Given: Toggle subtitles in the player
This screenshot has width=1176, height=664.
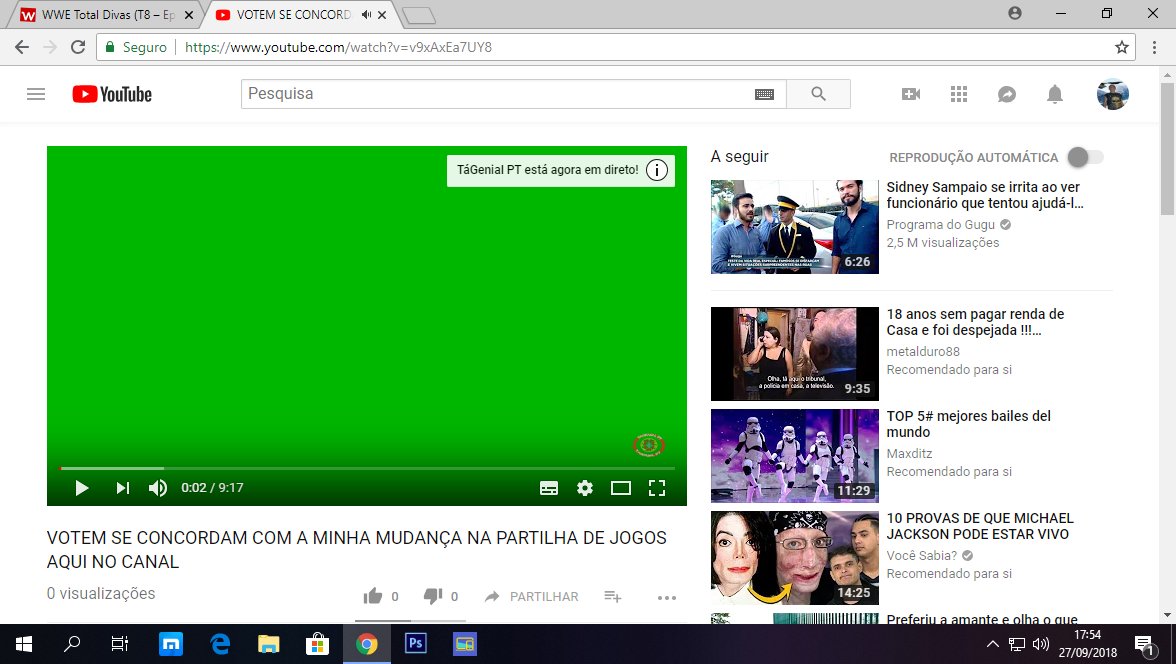Looking at the screenshot, I should click(549, 488).
